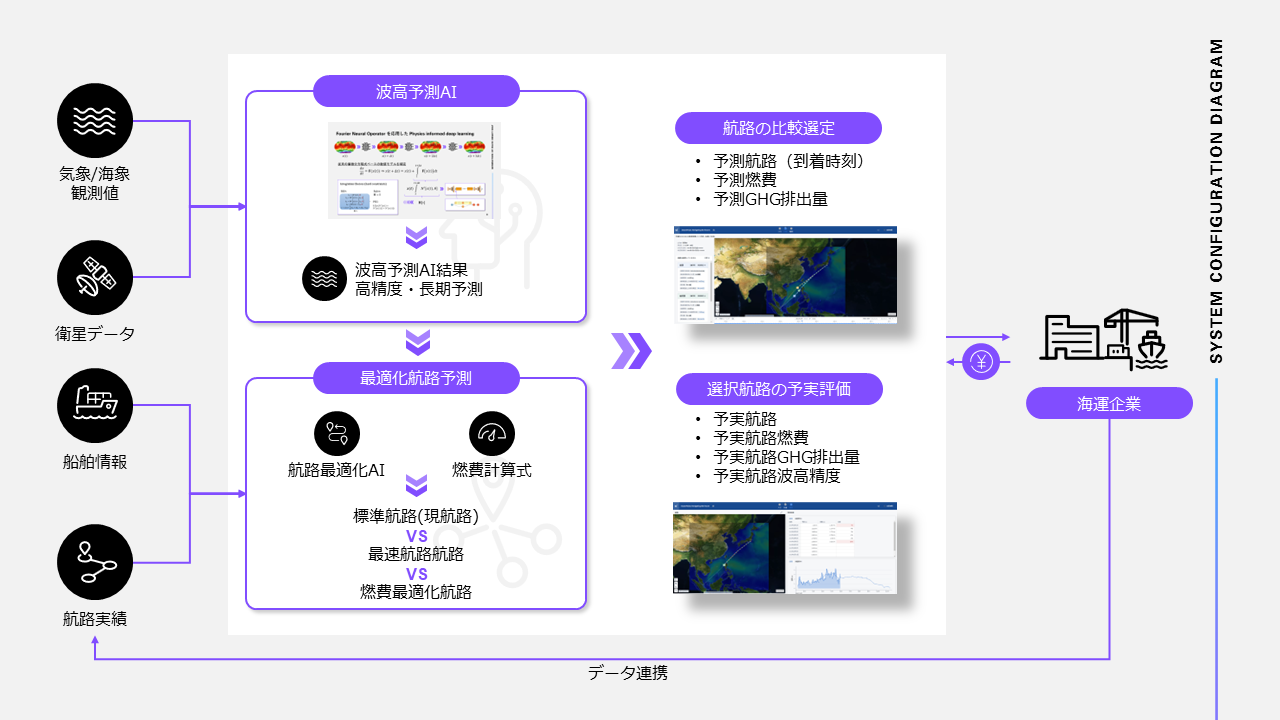The width and height of the screenshot is (1280, 720).
Task: Click the 燃費計算式 gauge icon
Action: click(491, 434)
